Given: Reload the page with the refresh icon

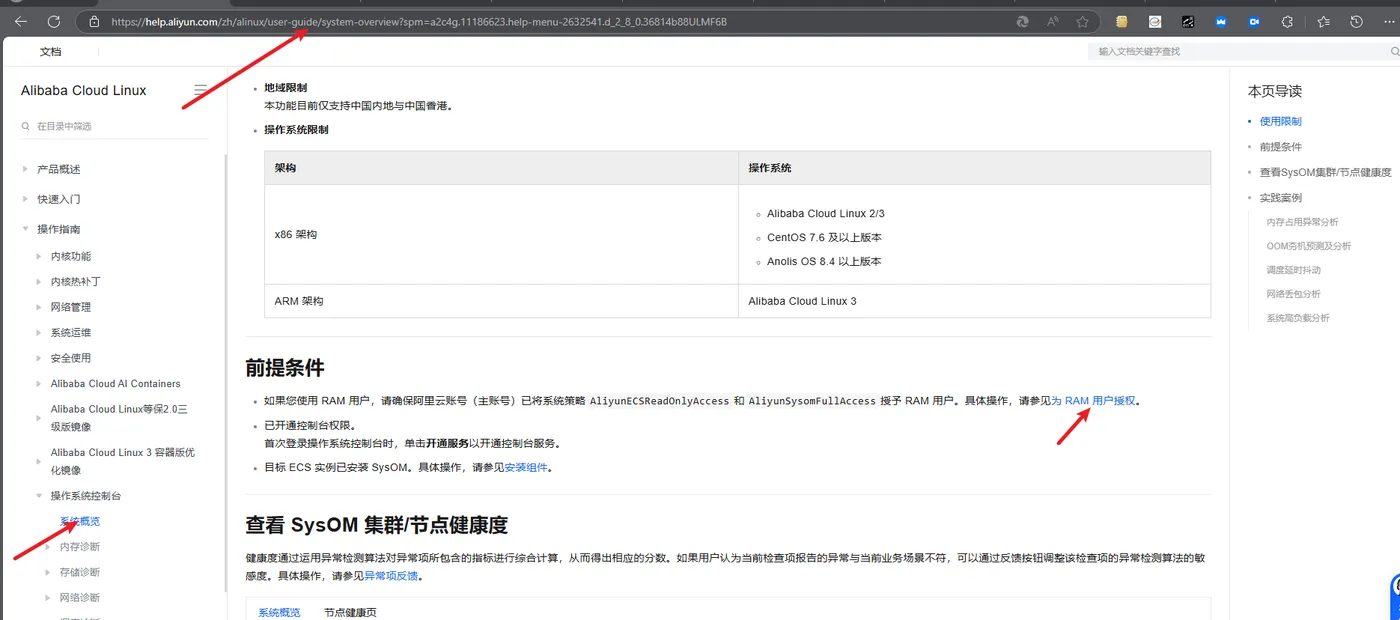Looking at the screenshot, I should point(53,21).
